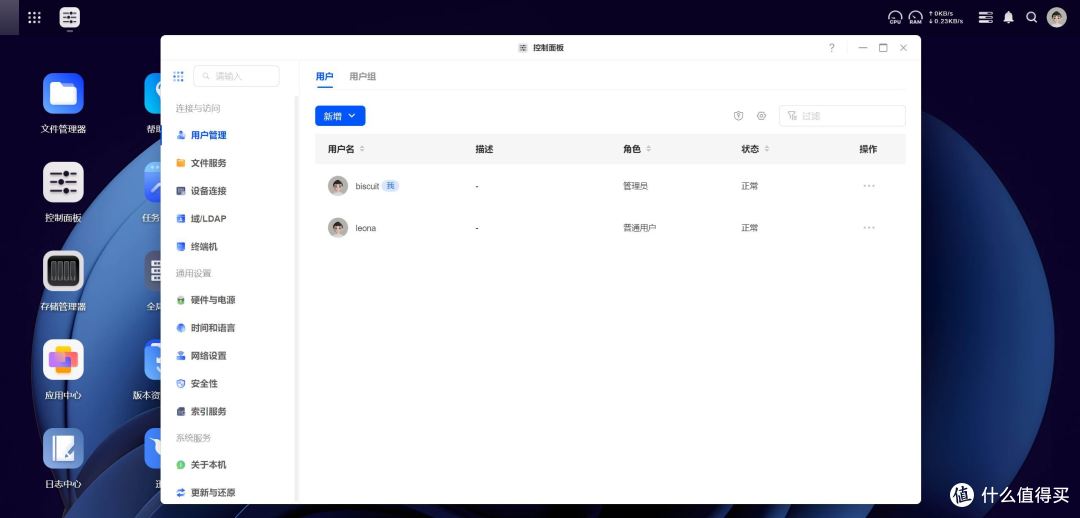Click the help question mark icon
The width and height of the screenshot is (1080, 518).
831,48
